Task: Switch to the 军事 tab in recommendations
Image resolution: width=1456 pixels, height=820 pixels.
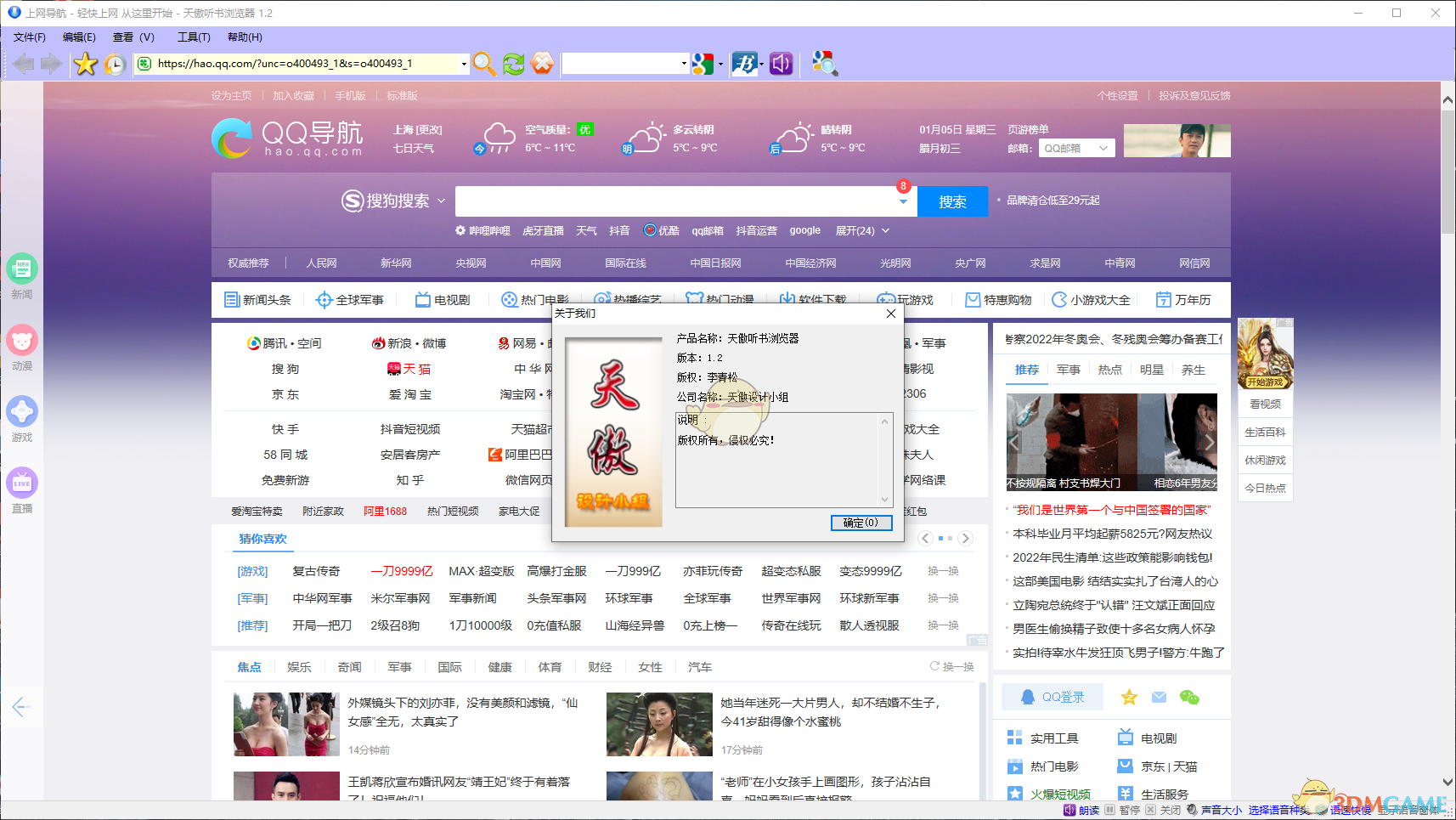Action: coord(1068,370)
